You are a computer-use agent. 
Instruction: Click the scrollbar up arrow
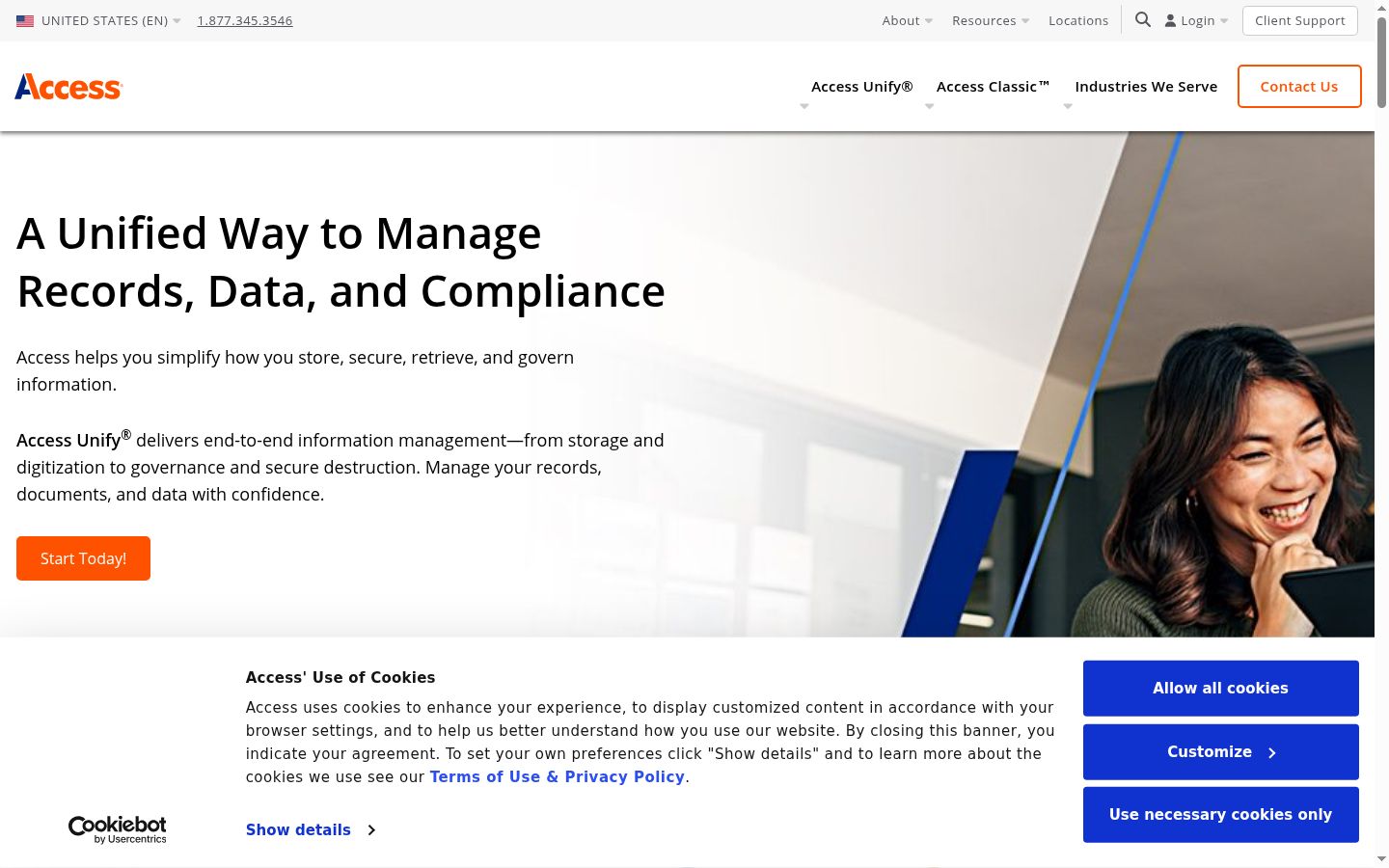point(1381,8)
